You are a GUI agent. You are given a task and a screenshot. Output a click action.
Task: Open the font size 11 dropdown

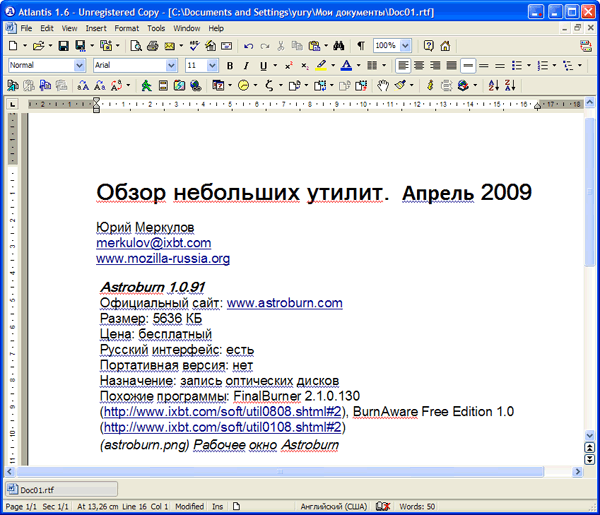[x=212, y=65]
